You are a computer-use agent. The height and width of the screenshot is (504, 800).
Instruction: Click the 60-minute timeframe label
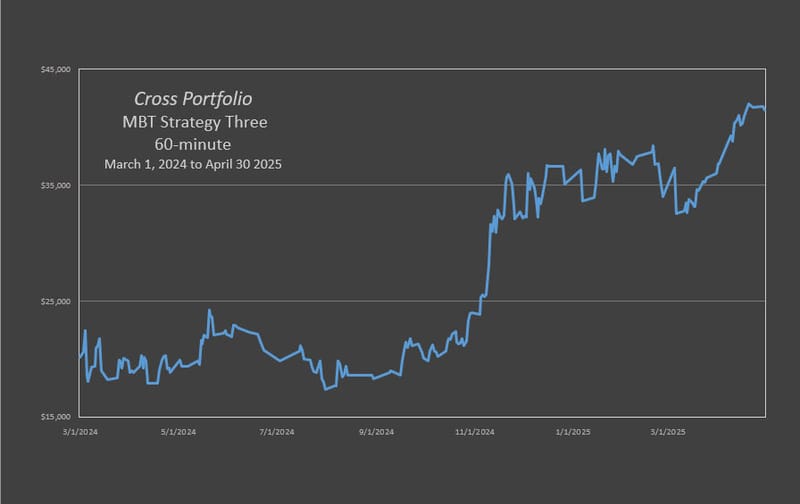coord(193,144)
